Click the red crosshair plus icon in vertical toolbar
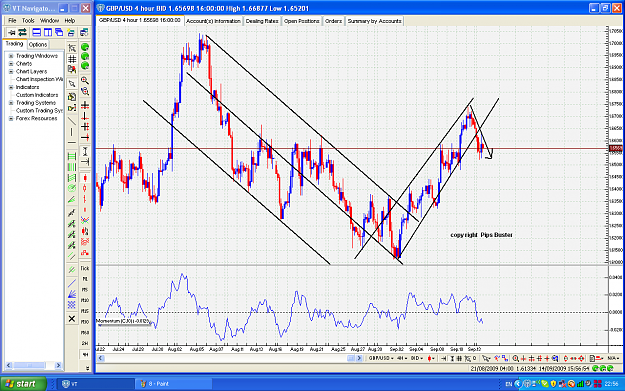This screenshot has height=391, width=625. 85,105
